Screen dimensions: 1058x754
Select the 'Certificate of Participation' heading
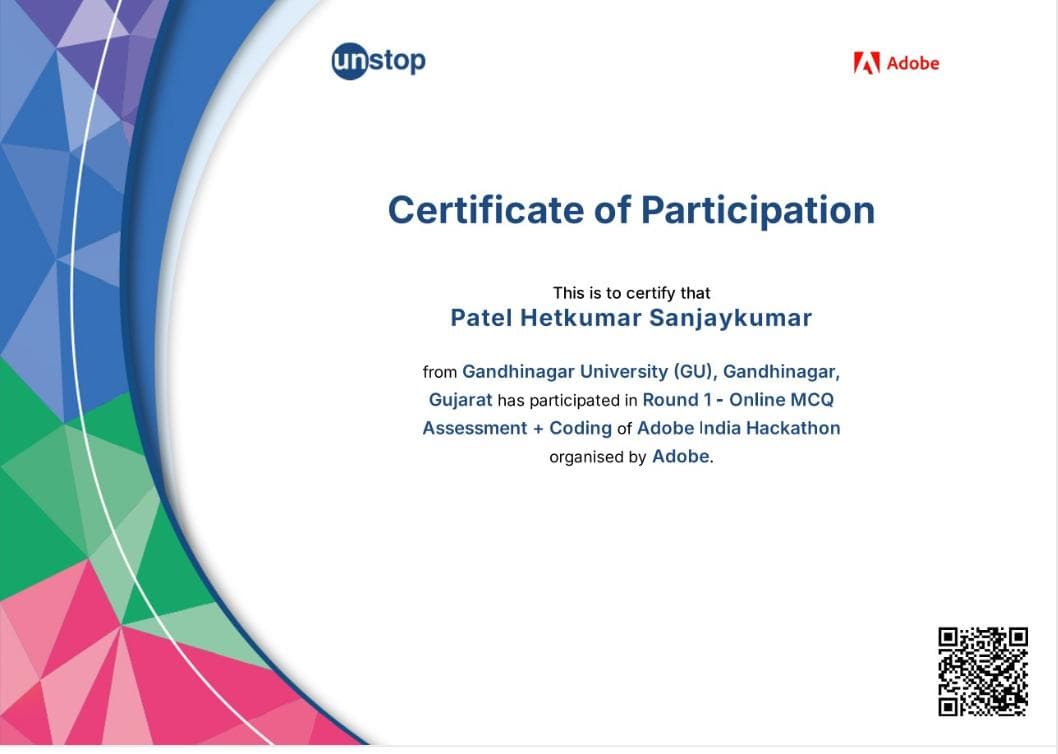click(x=630, y=211)
